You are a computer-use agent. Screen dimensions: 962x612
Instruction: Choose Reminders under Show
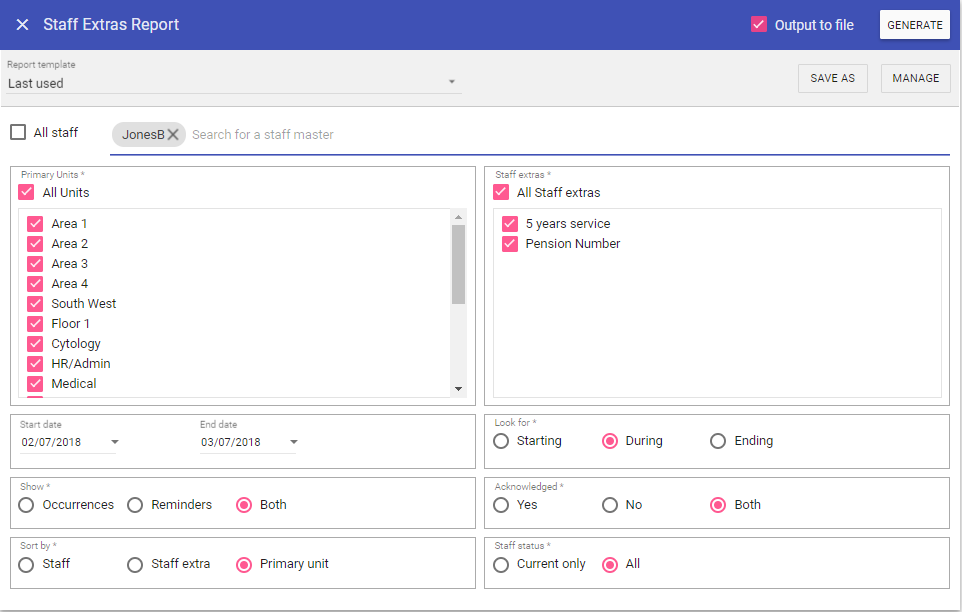point(135,505)
